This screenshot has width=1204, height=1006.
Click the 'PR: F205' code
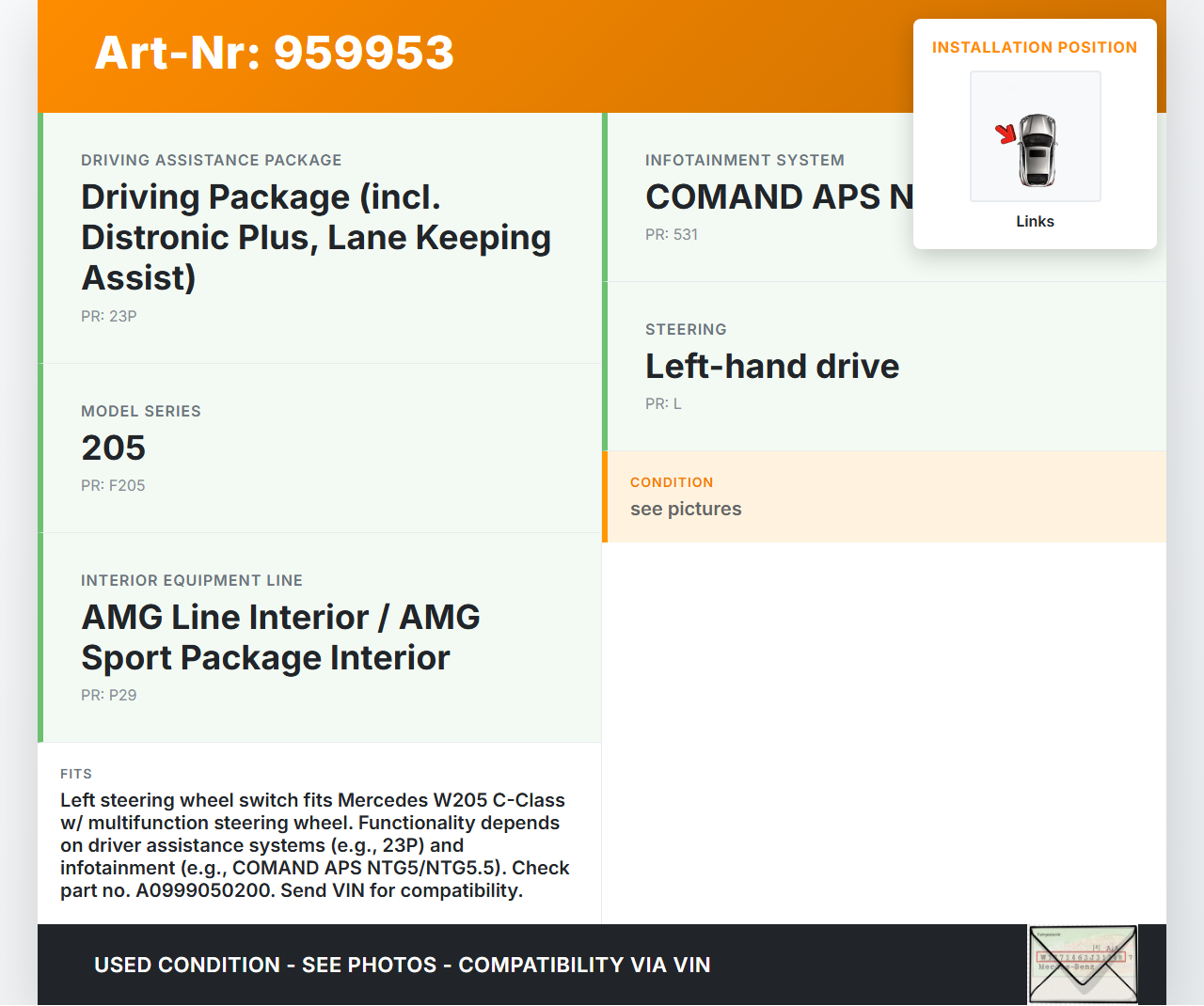(x=113, y=485)
